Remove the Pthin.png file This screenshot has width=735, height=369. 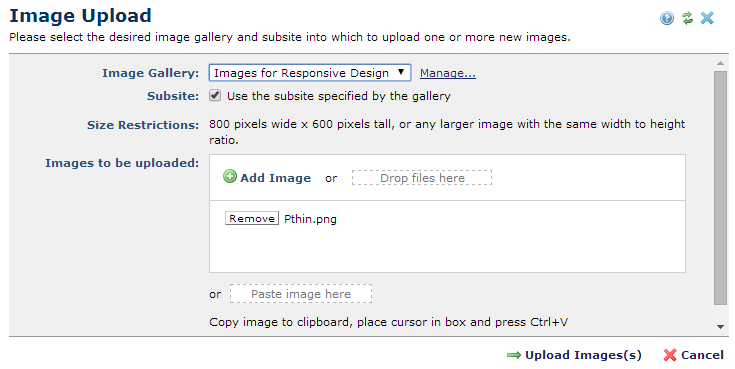[x=252, y=218]
